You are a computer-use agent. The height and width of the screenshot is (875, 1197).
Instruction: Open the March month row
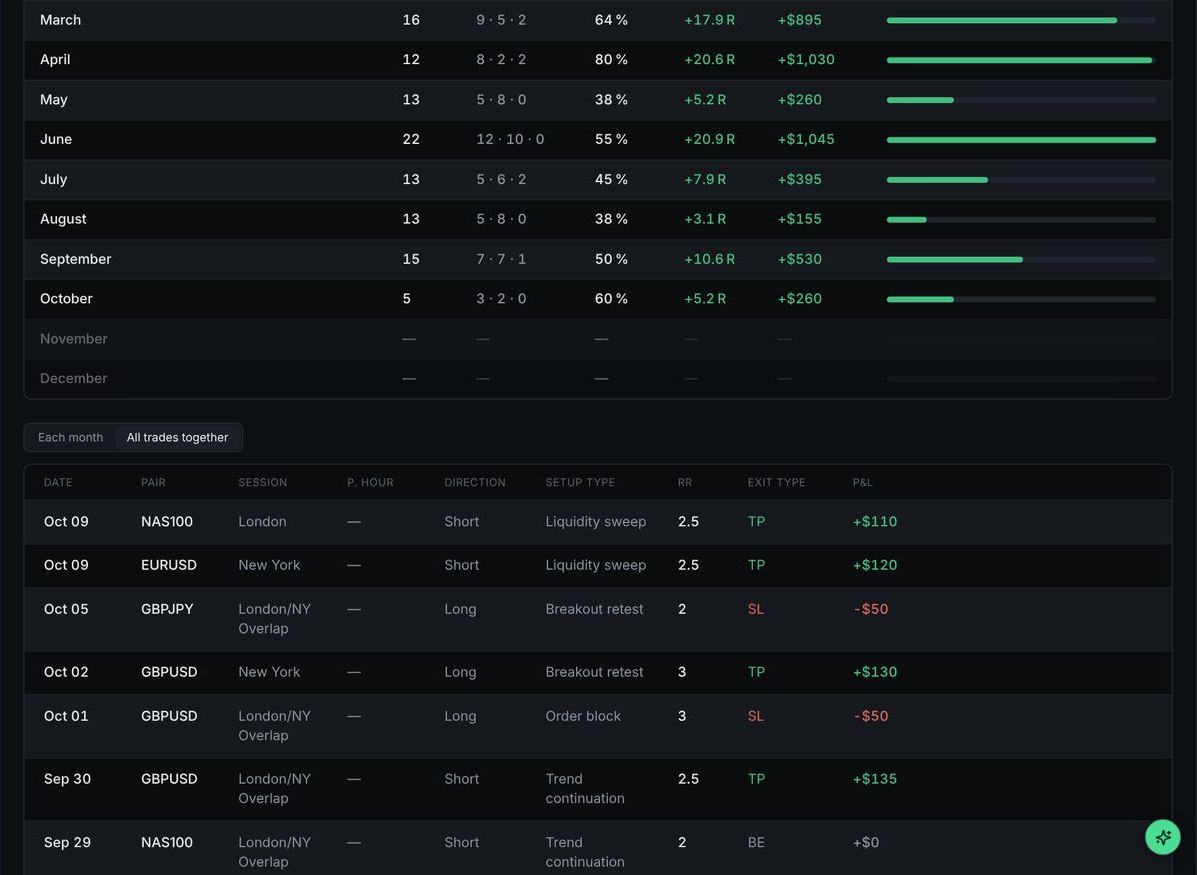[x=598, y=20]
